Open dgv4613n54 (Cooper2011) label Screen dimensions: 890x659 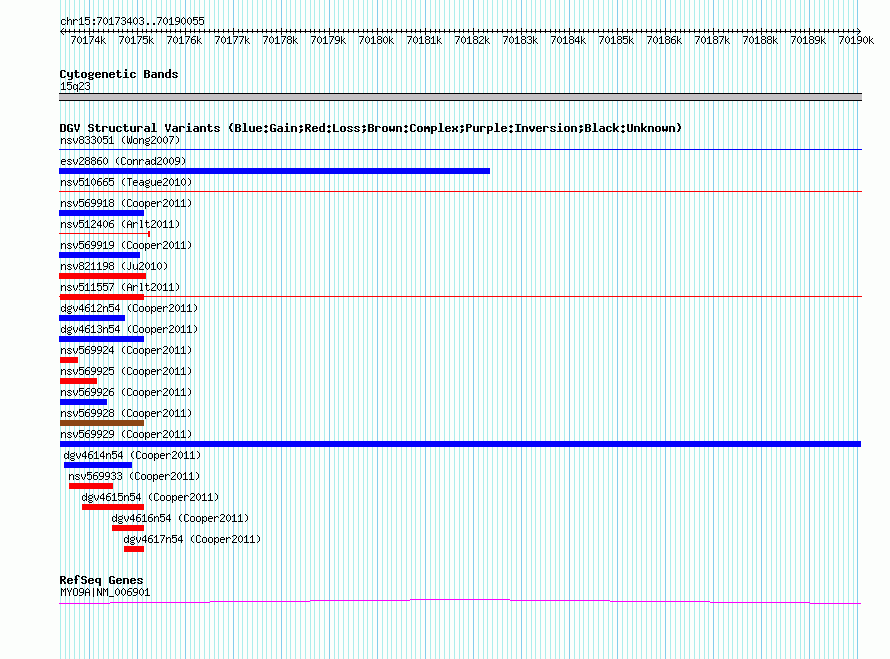[129, 329]
